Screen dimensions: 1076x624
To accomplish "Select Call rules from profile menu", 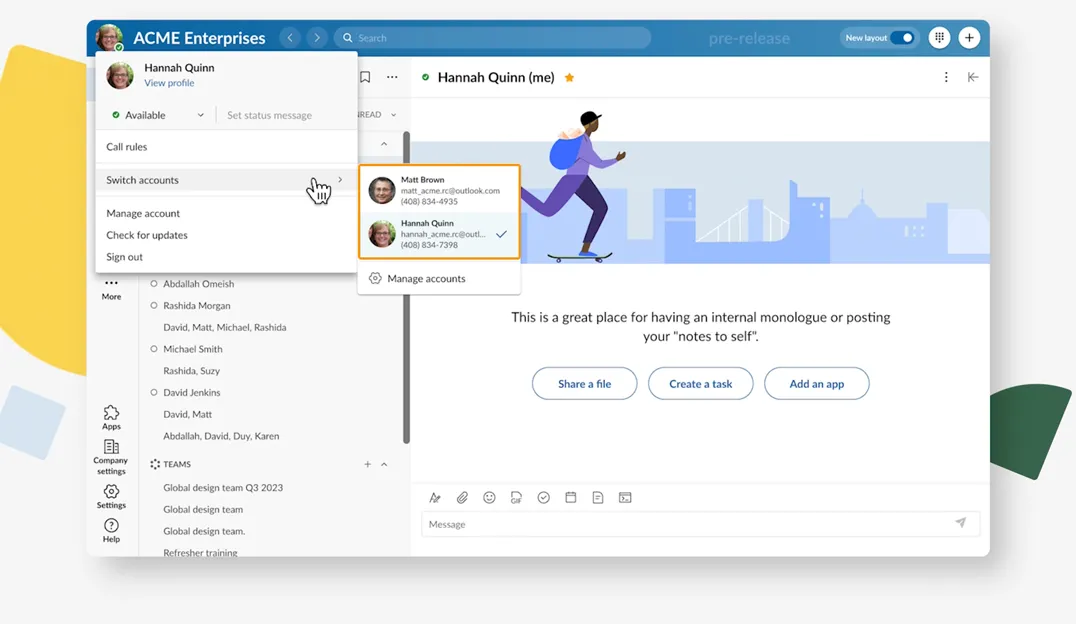I will (127, 147).
